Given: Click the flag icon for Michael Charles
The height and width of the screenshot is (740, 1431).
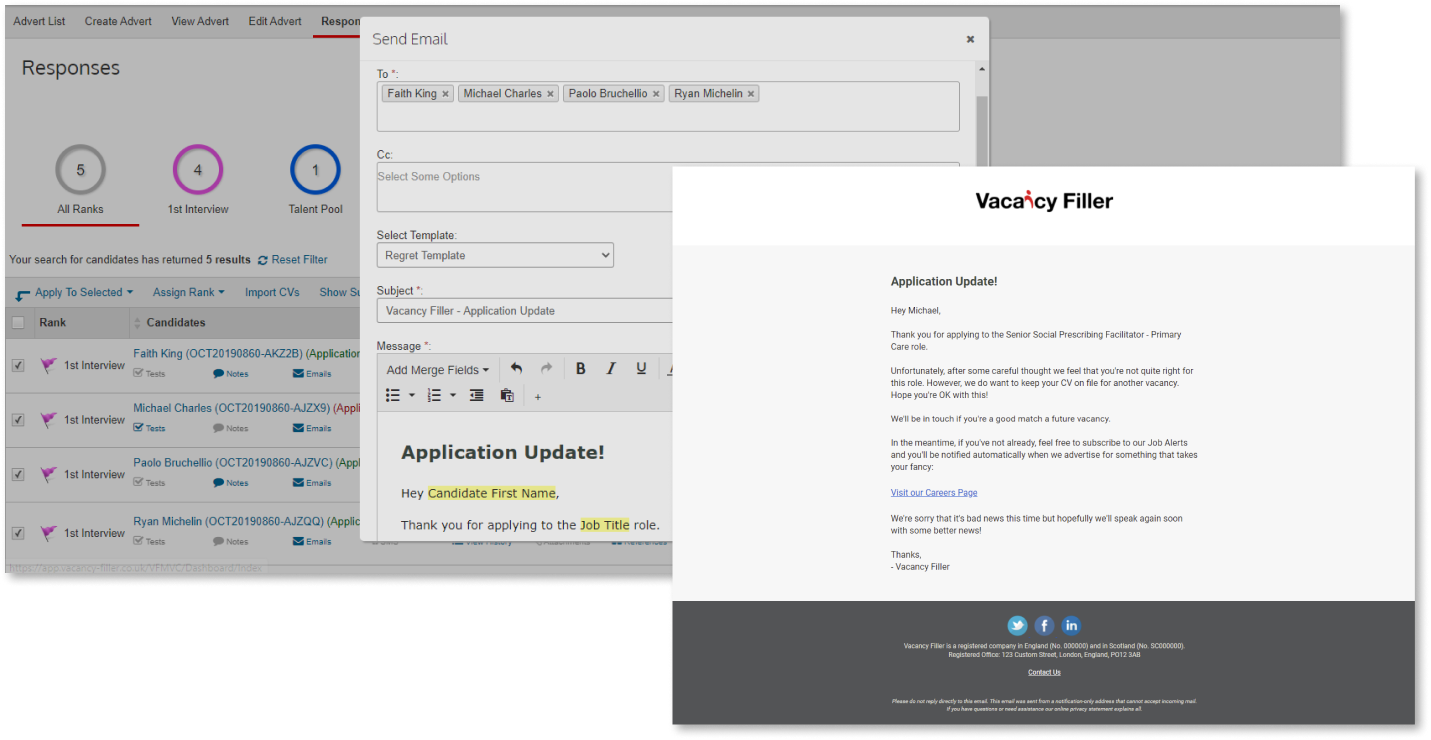Looking at the screenshot, I should (48, 420).
